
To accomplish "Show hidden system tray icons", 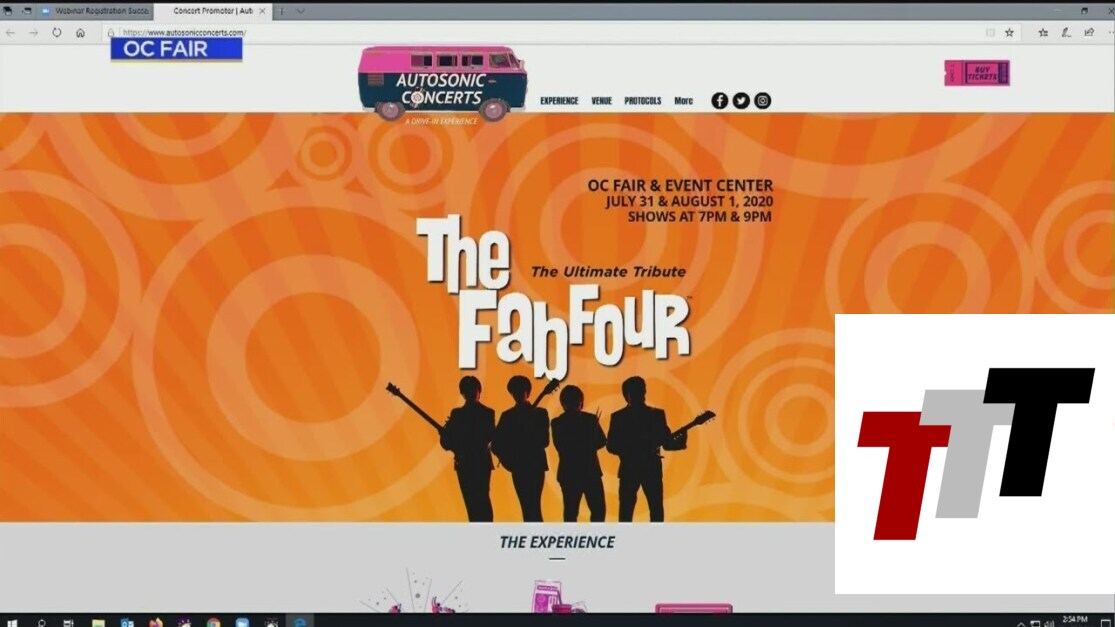I will (x=1020, y=622).
